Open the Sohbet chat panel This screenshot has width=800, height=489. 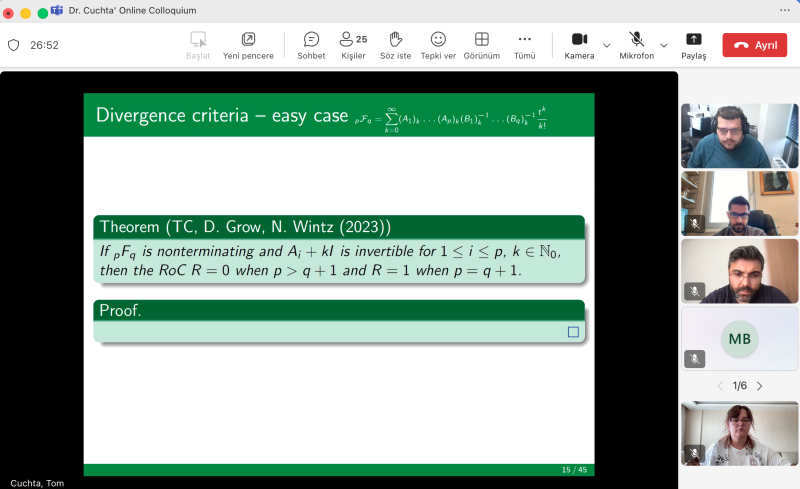coord(311,45)
